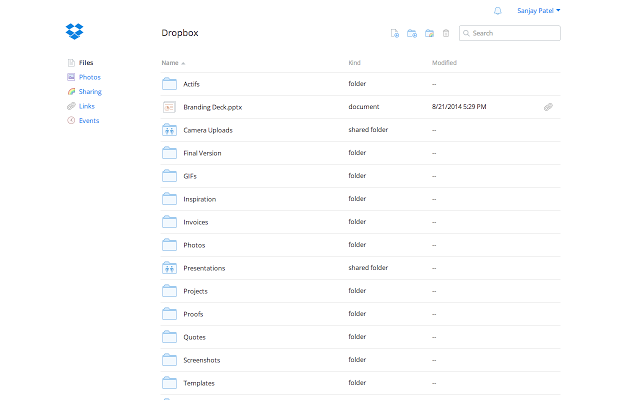
Task: Open the notifications bell icon
Action: pos(497,11)
